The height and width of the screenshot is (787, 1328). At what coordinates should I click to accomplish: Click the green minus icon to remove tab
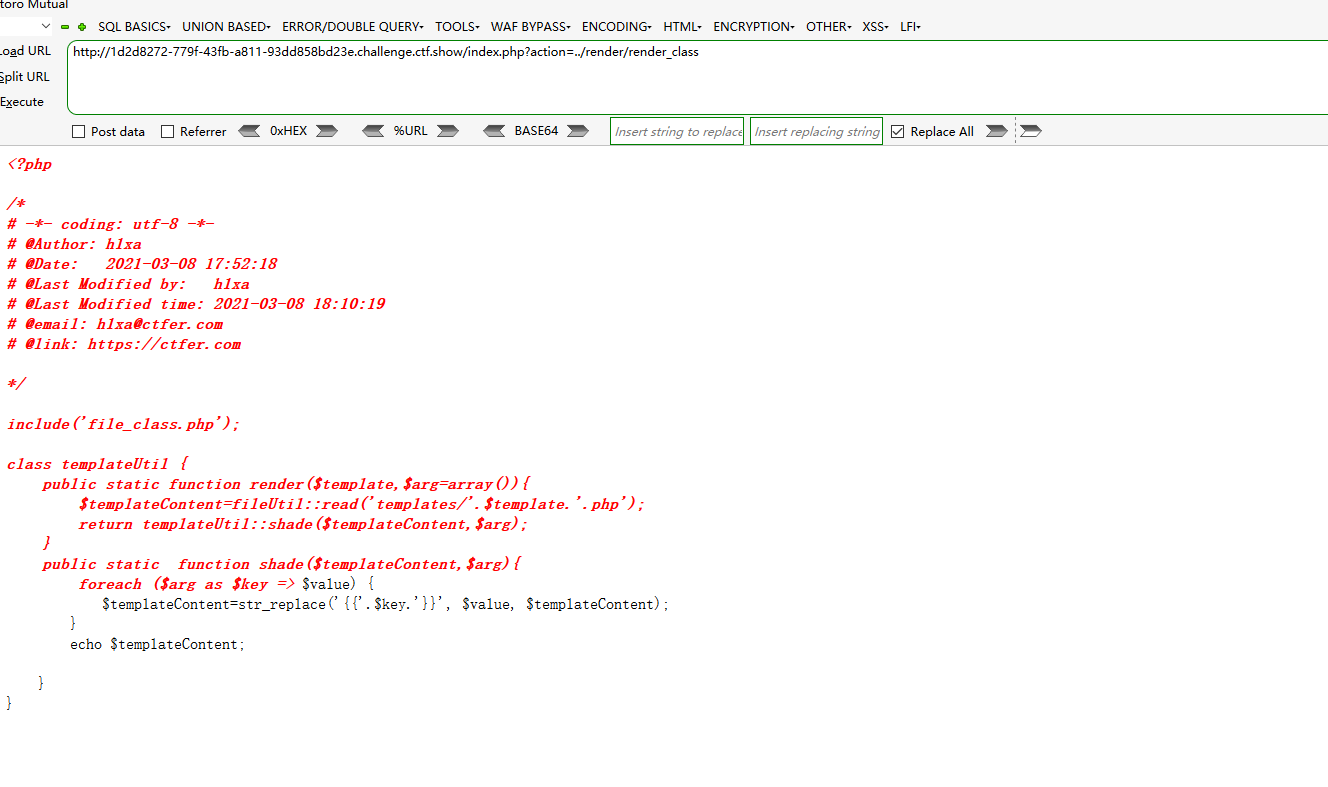click(x=65, y=27)
